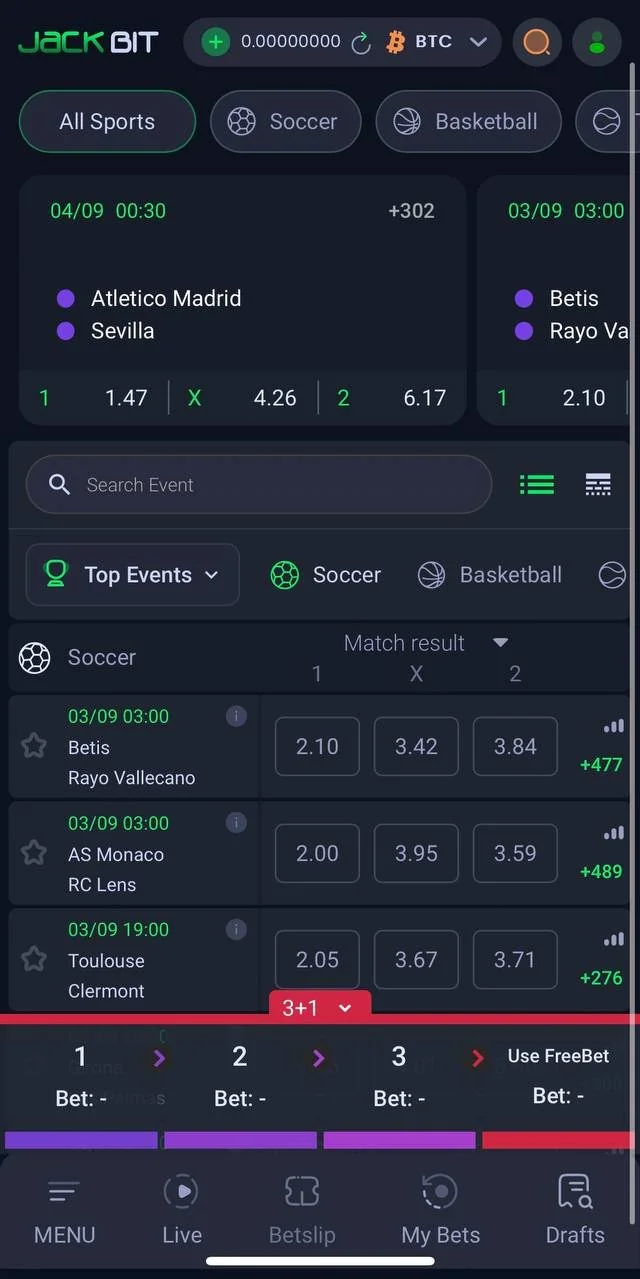640x1279 pixels.
Task: Mark Toulouse vs Clermont as favorite
Action: [x=34, y=960]
